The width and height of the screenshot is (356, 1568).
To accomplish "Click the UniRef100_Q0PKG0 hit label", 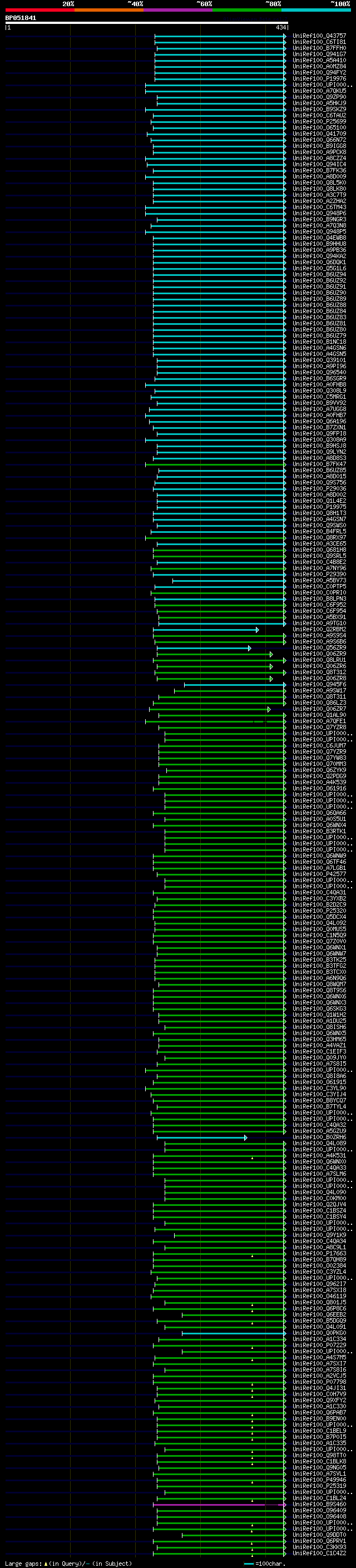I will [319, 1333].
